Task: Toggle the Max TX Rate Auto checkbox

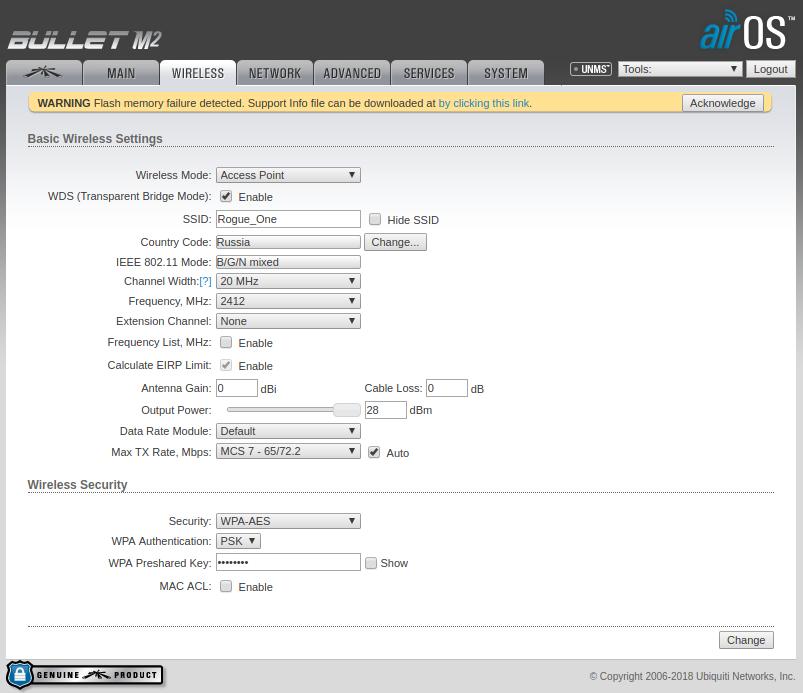Action: (x=374, y=452)
